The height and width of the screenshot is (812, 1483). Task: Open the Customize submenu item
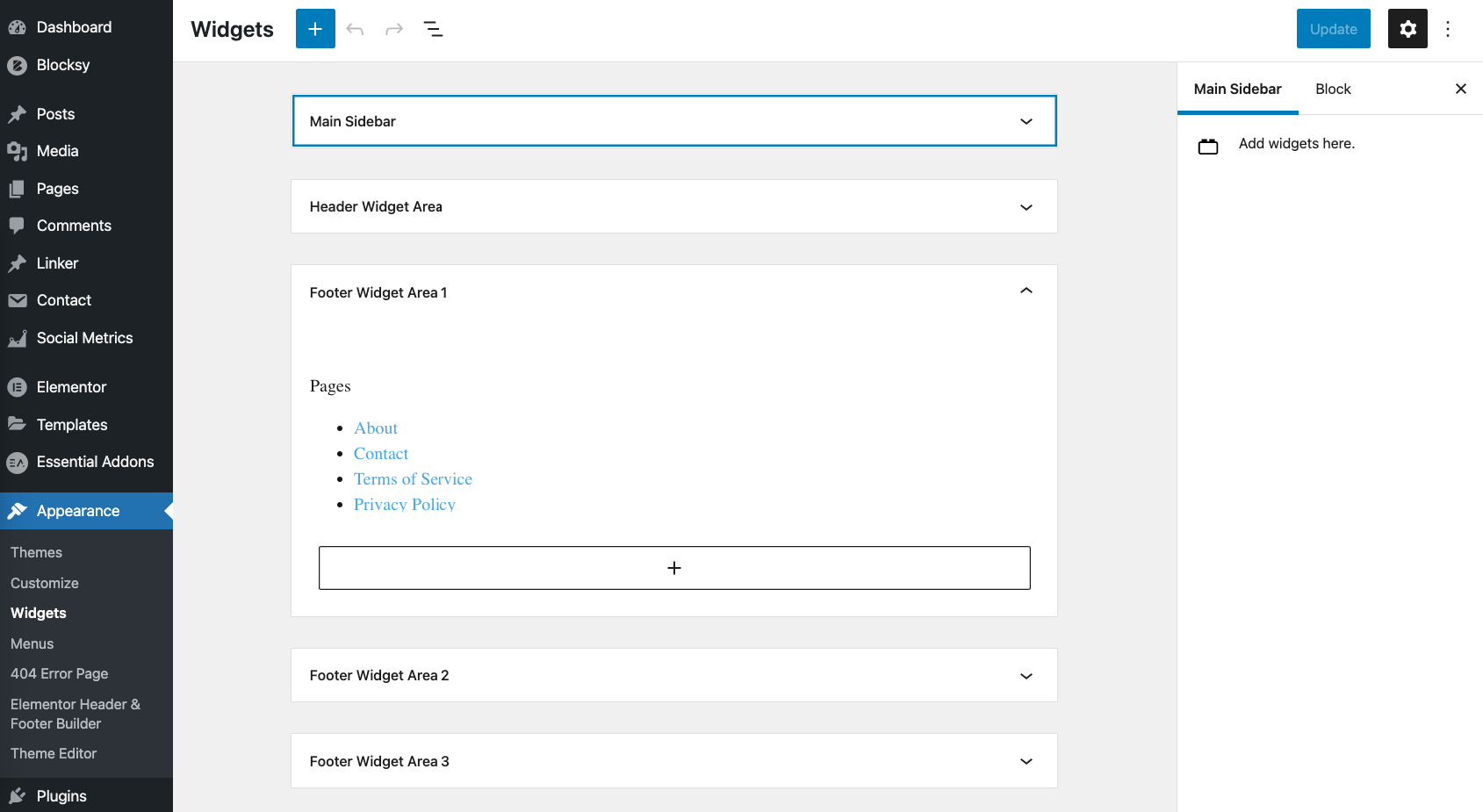[45, 583]
